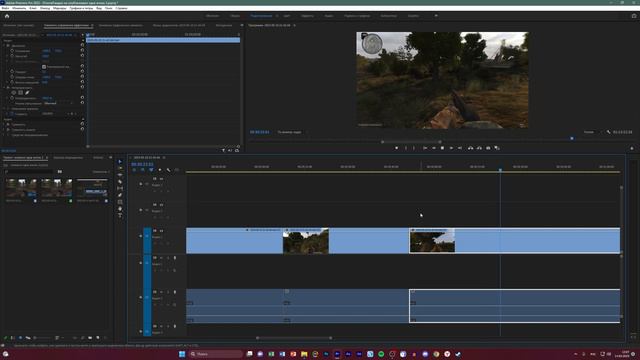Stop playback in Program monitor
Image resolution: width=640 pixels, height=360 pixels.
(x=442, y=148)
